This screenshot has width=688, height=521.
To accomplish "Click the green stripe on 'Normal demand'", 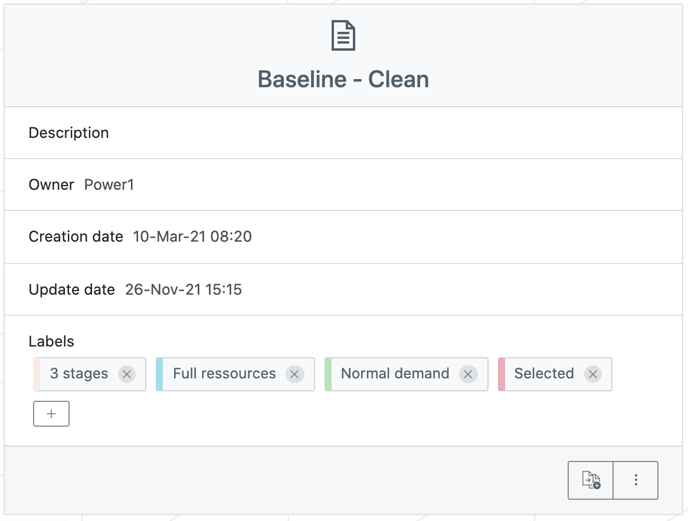I will point(329,374).
